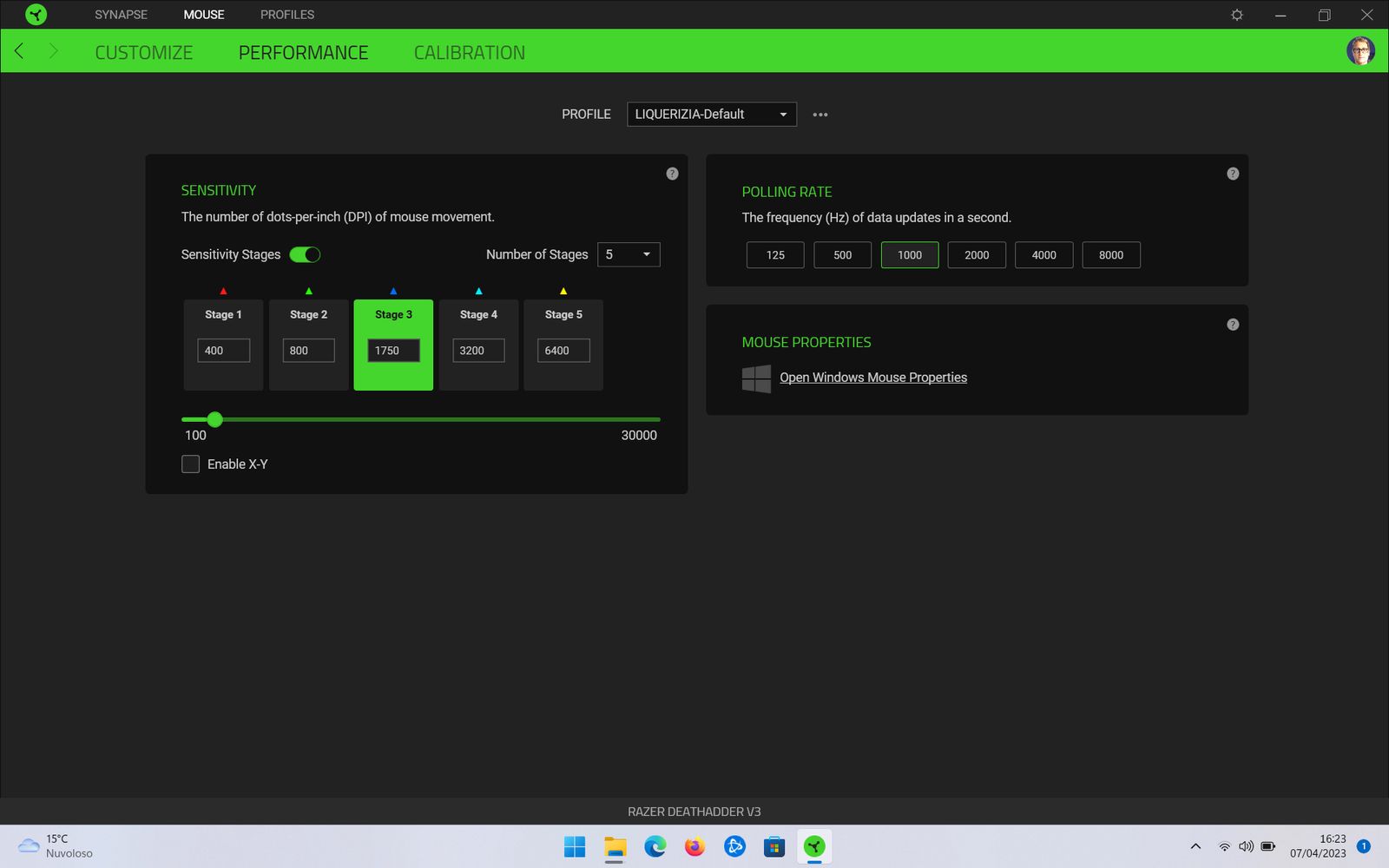Show help for Mouse Properties panel
The height and width of the screenshot is (868, 1389).
(1233, 325)
